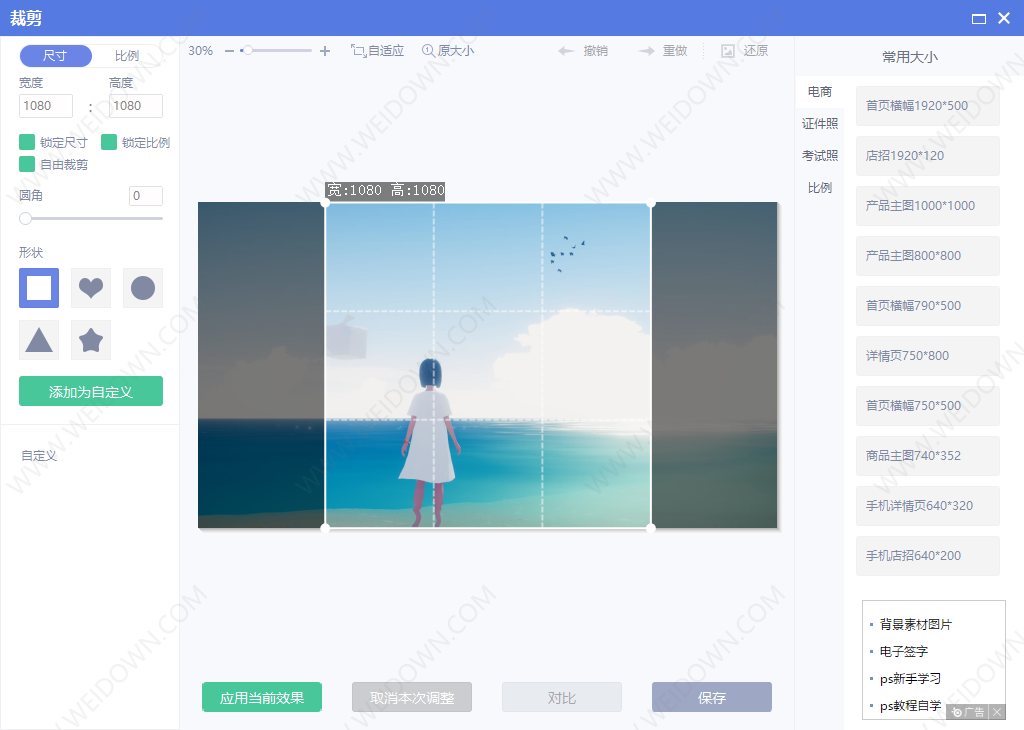The height and width of the screenshot is (730, 1024).
Task: Choose preset 产品主图1000*1000
Action: tap(927, 206)
